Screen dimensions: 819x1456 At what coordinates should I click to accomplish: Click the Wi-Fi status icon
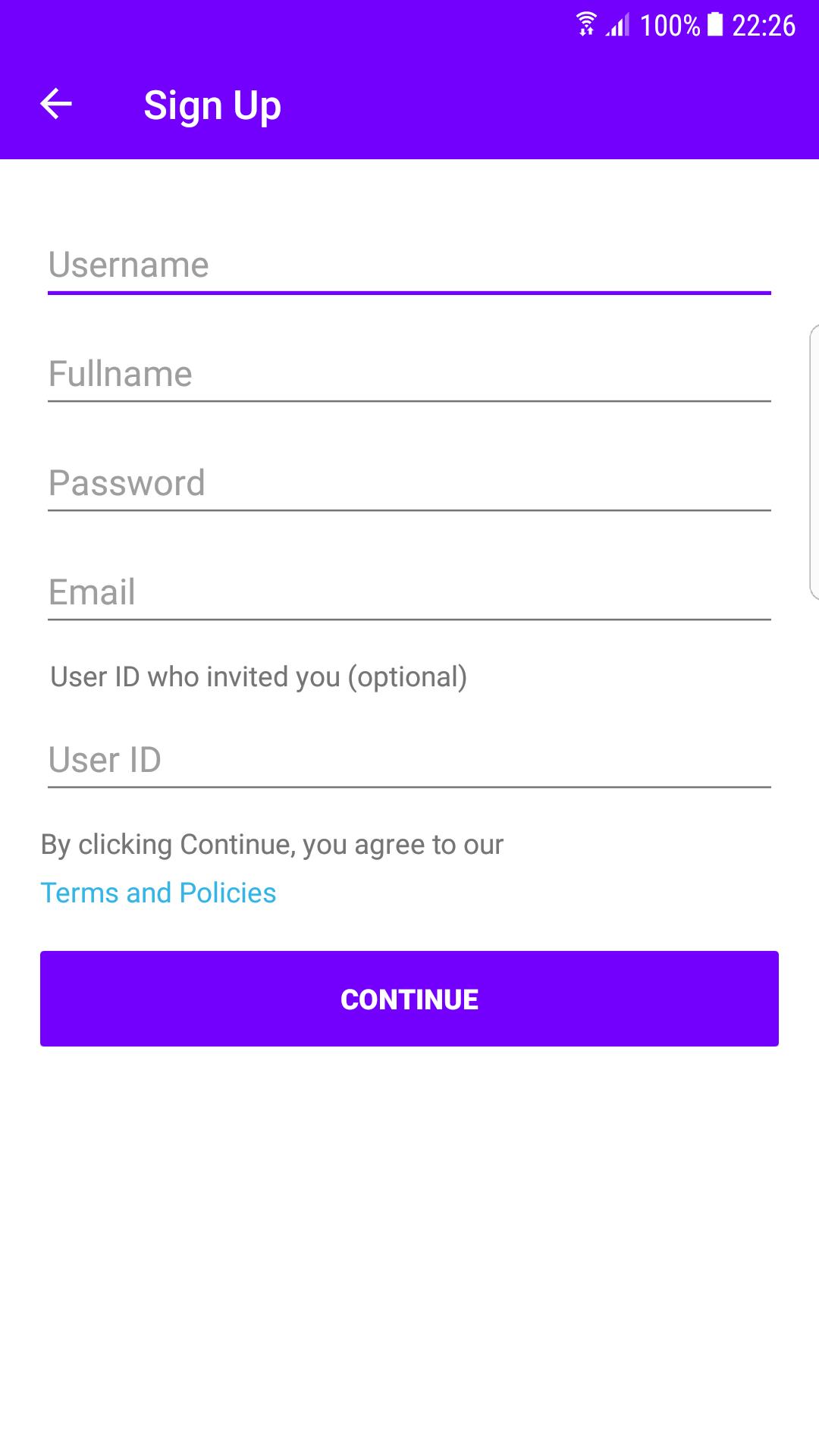585,24
